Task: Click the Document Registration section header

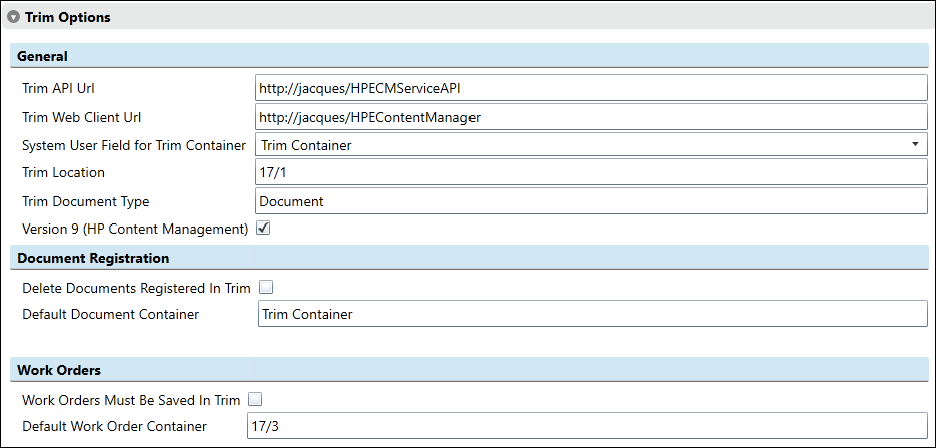Action: coord(469,257)
